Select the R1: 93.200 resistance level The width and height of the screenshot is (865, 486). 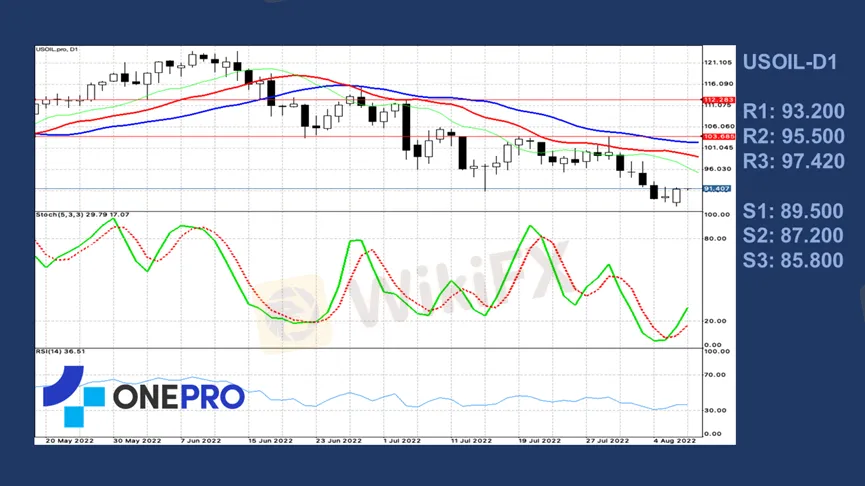pyautogui.click(x=792, y=111)
